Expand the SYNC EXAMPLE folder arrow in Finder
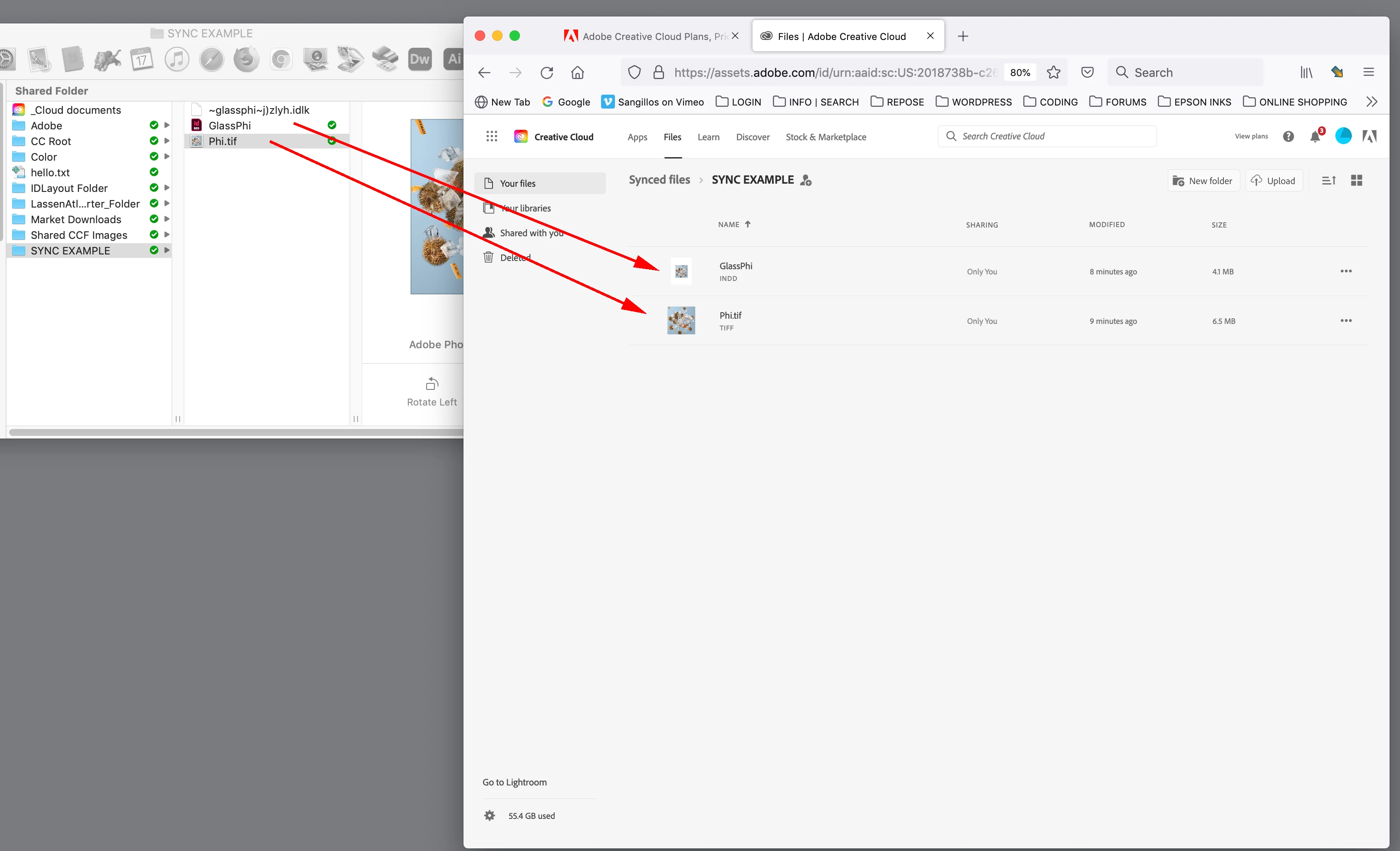This screenshot has height=851, width=1400. pyautogui.click(x=167, y=250)
